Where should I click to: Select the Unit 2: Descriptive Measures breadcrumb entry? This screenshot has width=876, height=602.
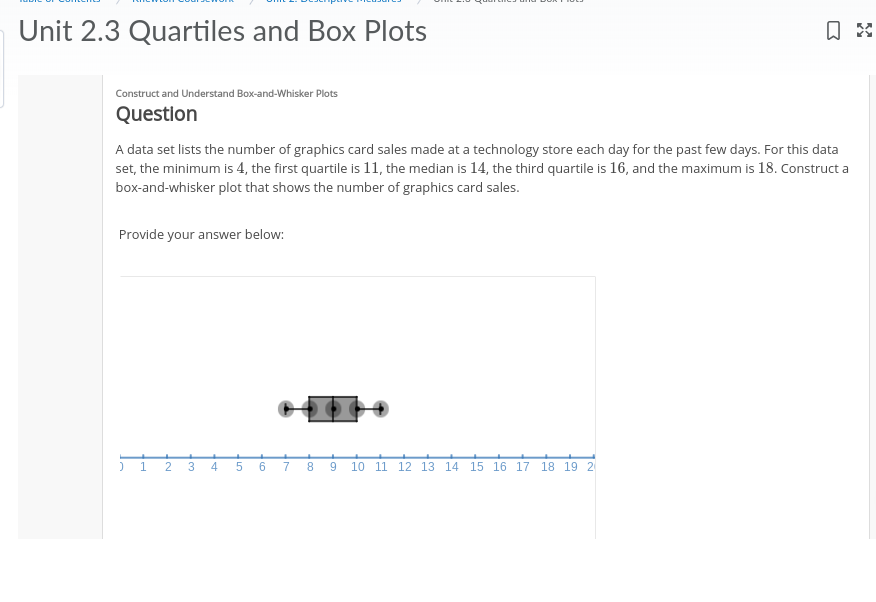pyautogui.click(x=333, y=3)
